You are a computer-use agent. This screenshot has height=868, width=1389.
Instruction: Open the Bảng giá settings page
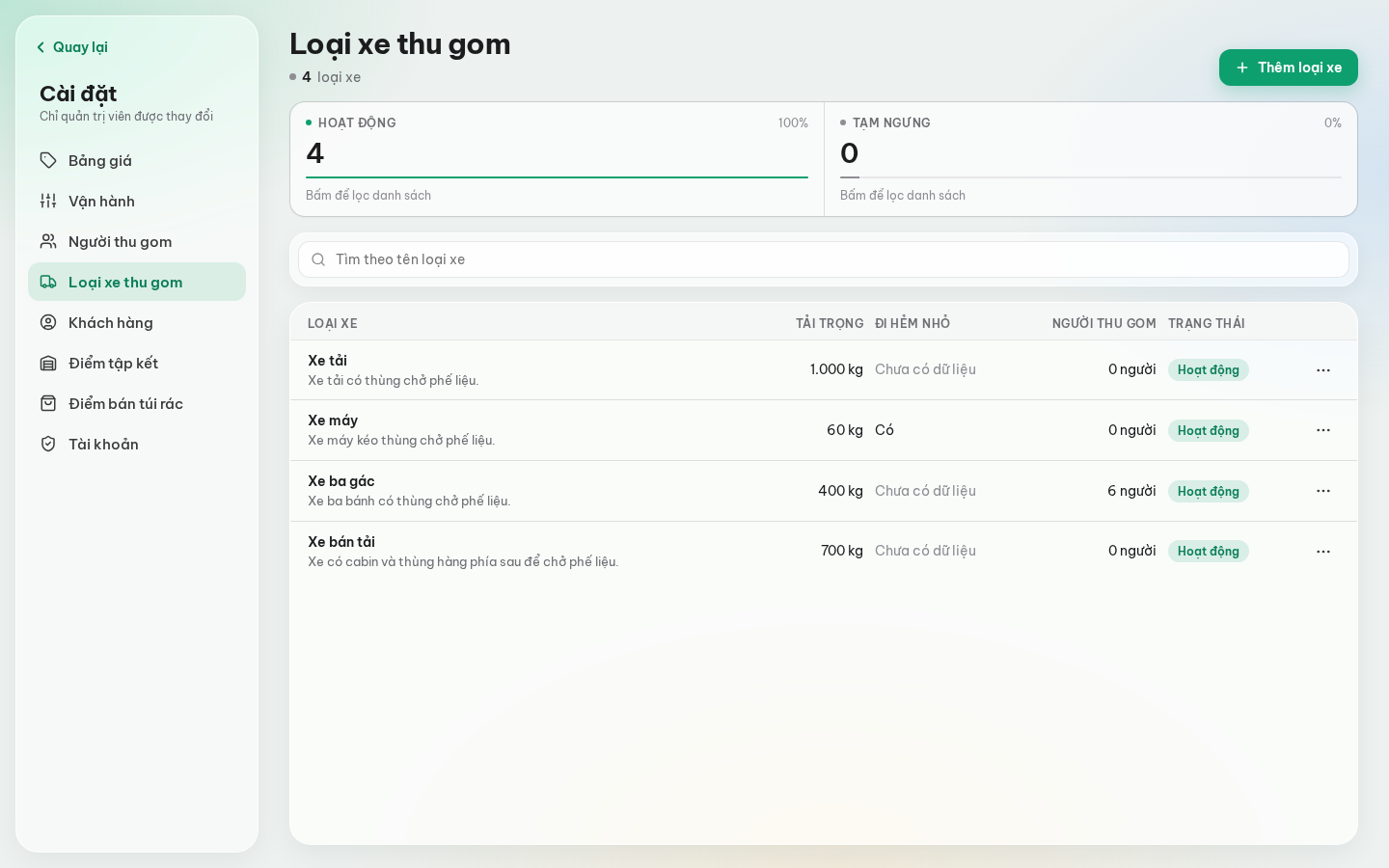coord(137,160)
